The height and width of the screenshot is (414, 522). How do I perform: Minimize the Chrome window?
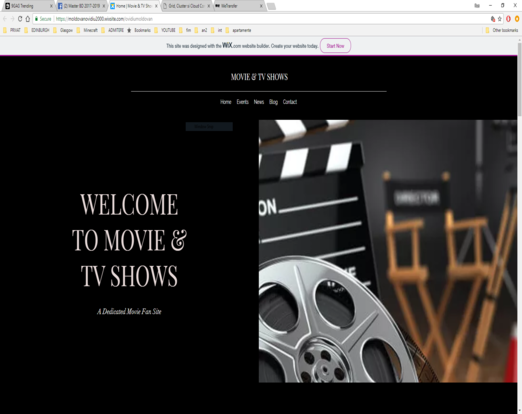tap(490, 6)
